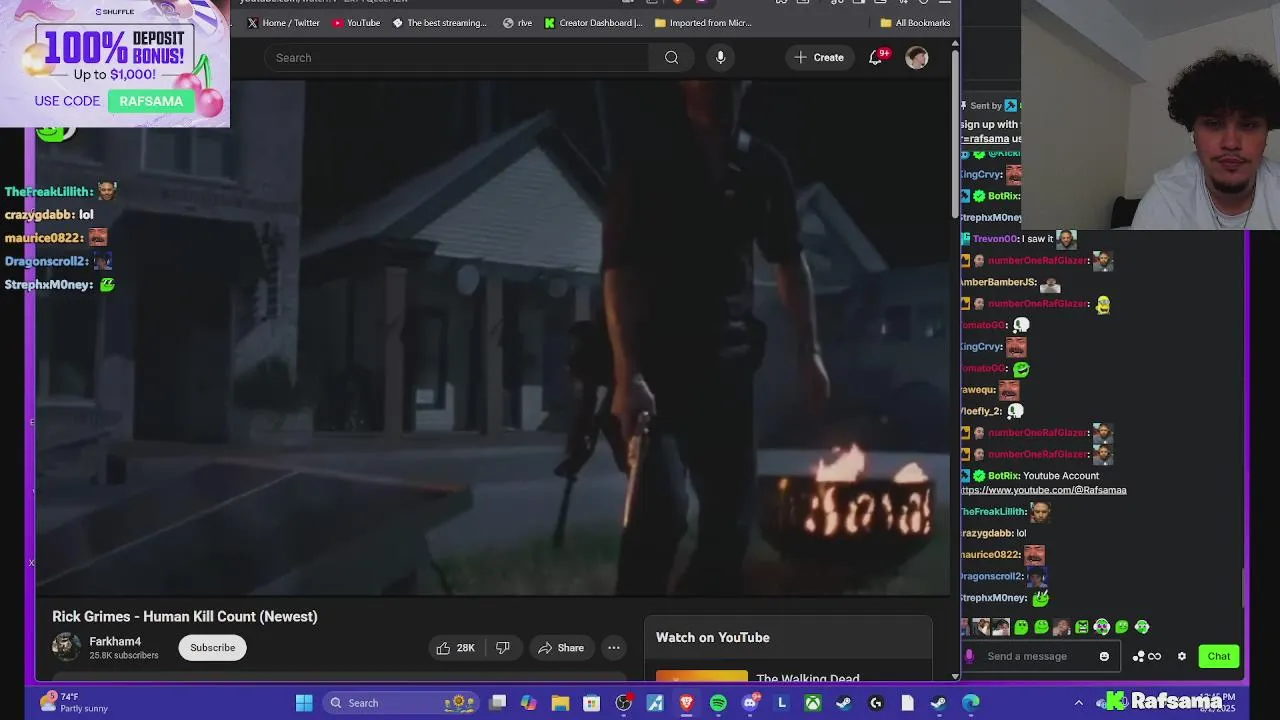Click the YouTube search magnifier button
This screenshot has width=1280, height=720.
pos(671,58)
